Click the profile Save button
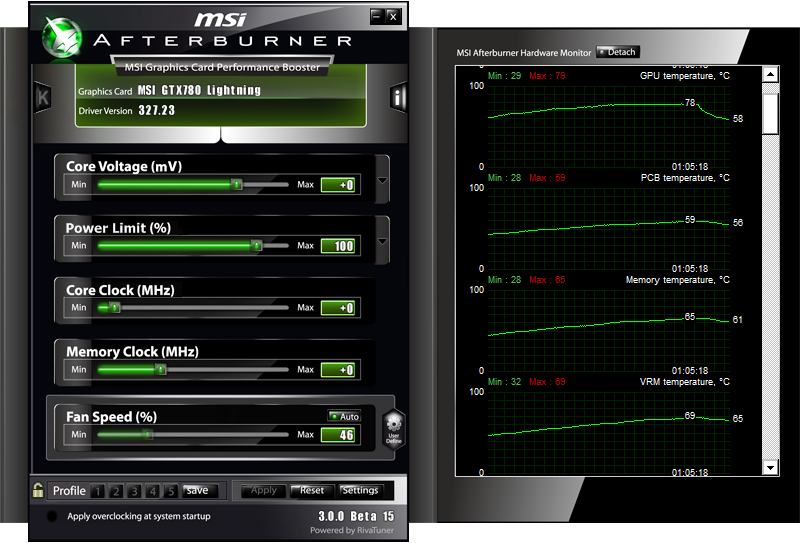This screenshot has height=543, width=800. (199, 490)
